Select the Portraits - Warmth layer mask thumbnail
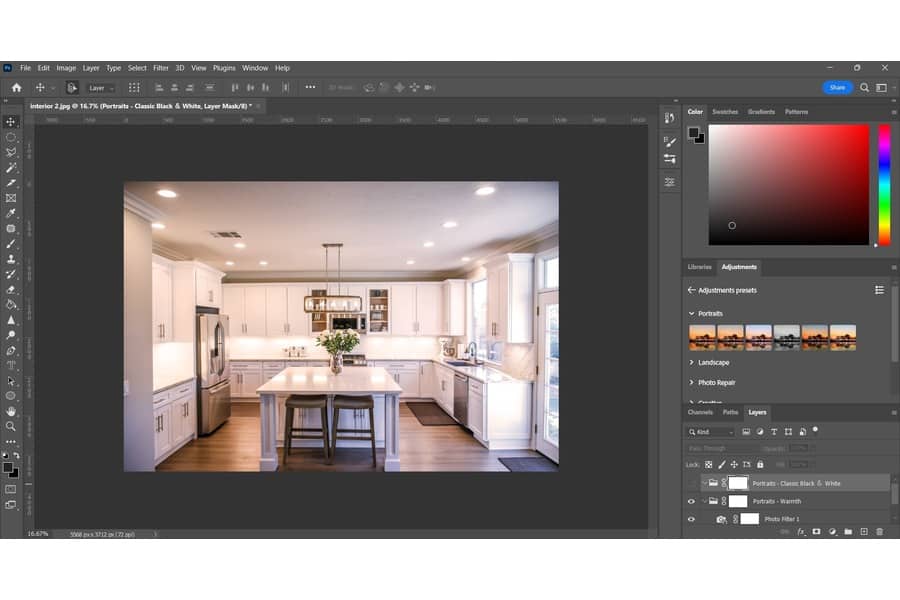 pos(738,501)
